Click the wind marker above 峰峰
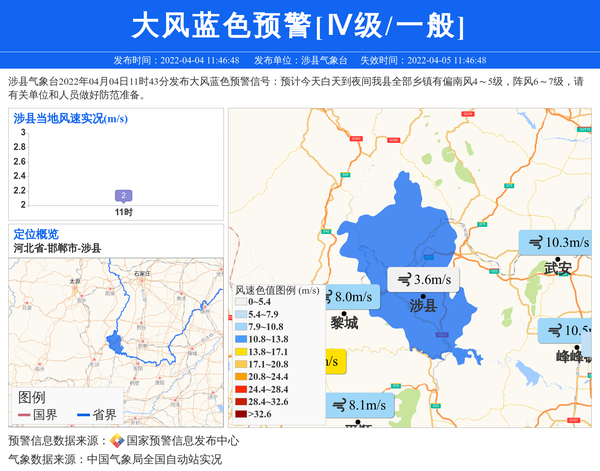600x471 pixels. (567, 331)
